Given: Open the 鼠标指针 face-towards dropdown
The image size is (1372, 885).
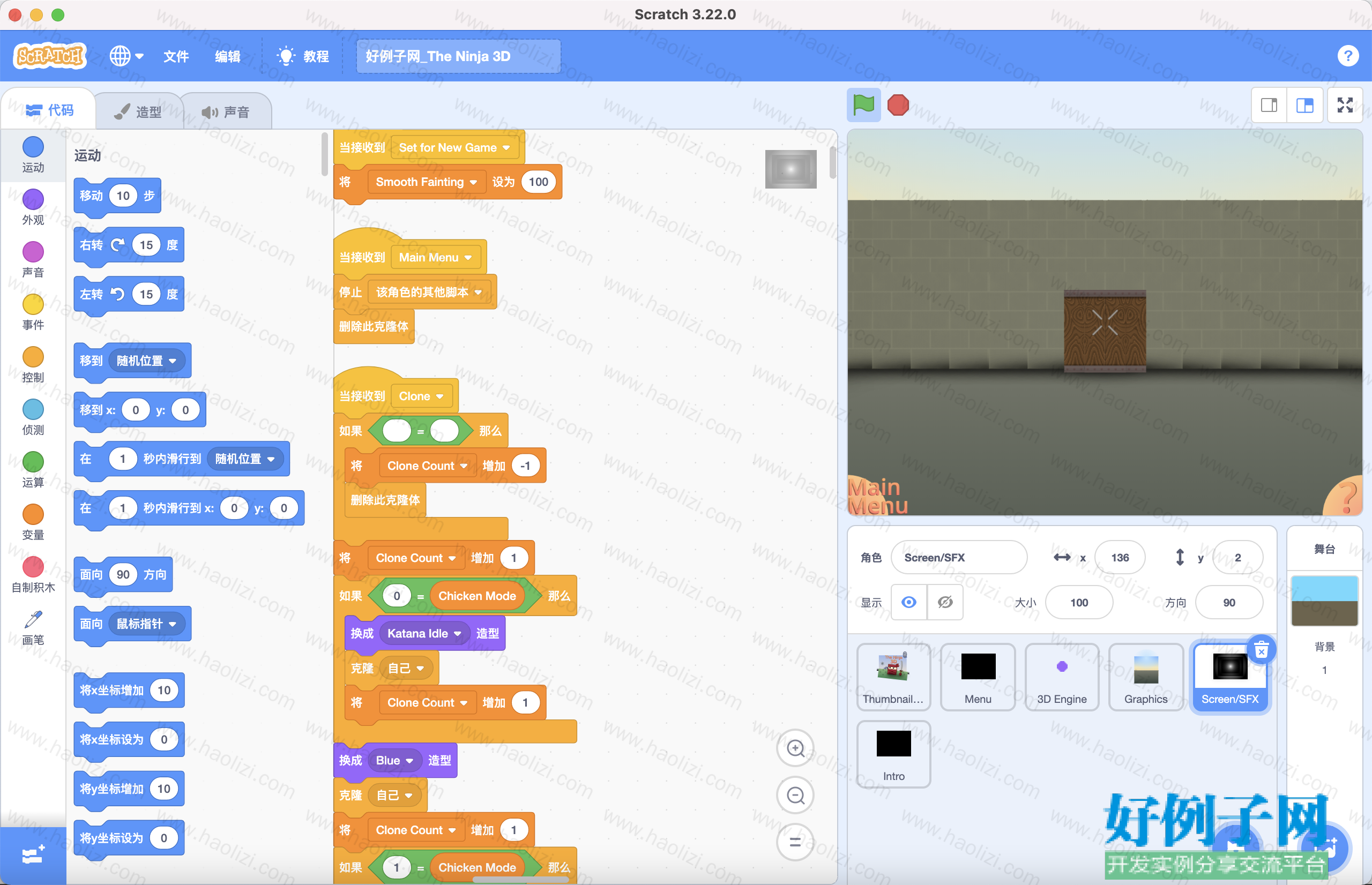Looking at the screenshot, I should coord(146,624).
